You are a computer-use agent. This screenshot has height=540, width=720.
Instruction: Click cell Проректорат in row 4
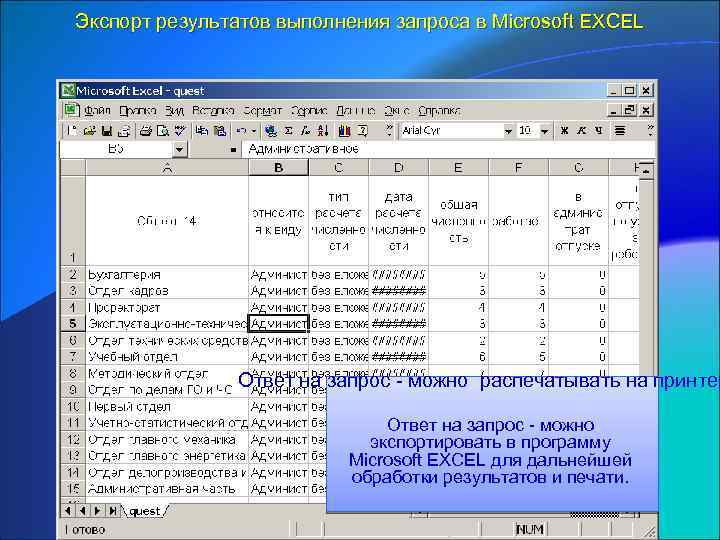click(167, 307)
